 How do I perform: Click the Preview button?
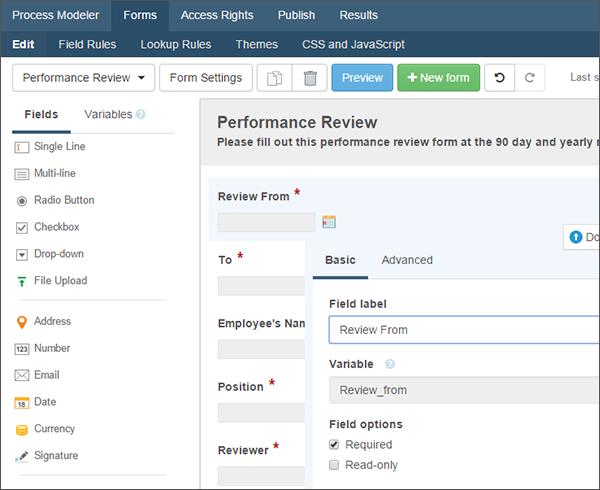tap(362, 78)
